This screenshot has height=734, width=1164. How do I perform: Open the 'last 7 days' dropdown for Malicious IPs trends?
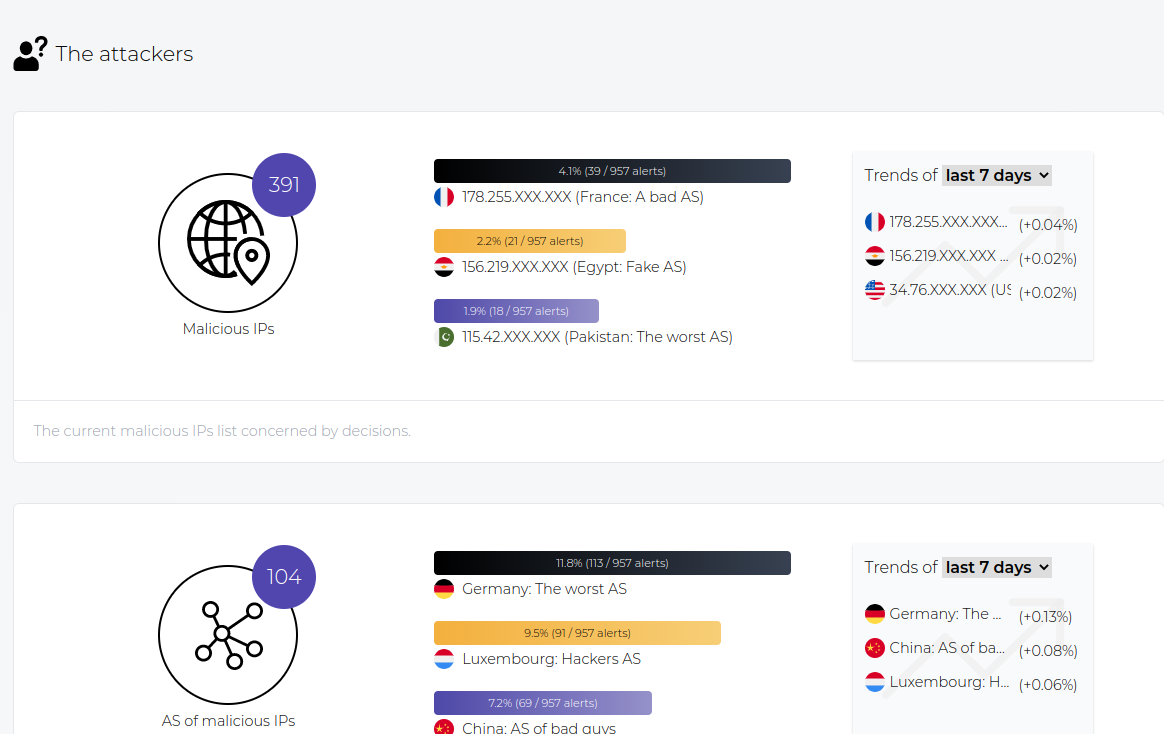(x=996, y=174)
